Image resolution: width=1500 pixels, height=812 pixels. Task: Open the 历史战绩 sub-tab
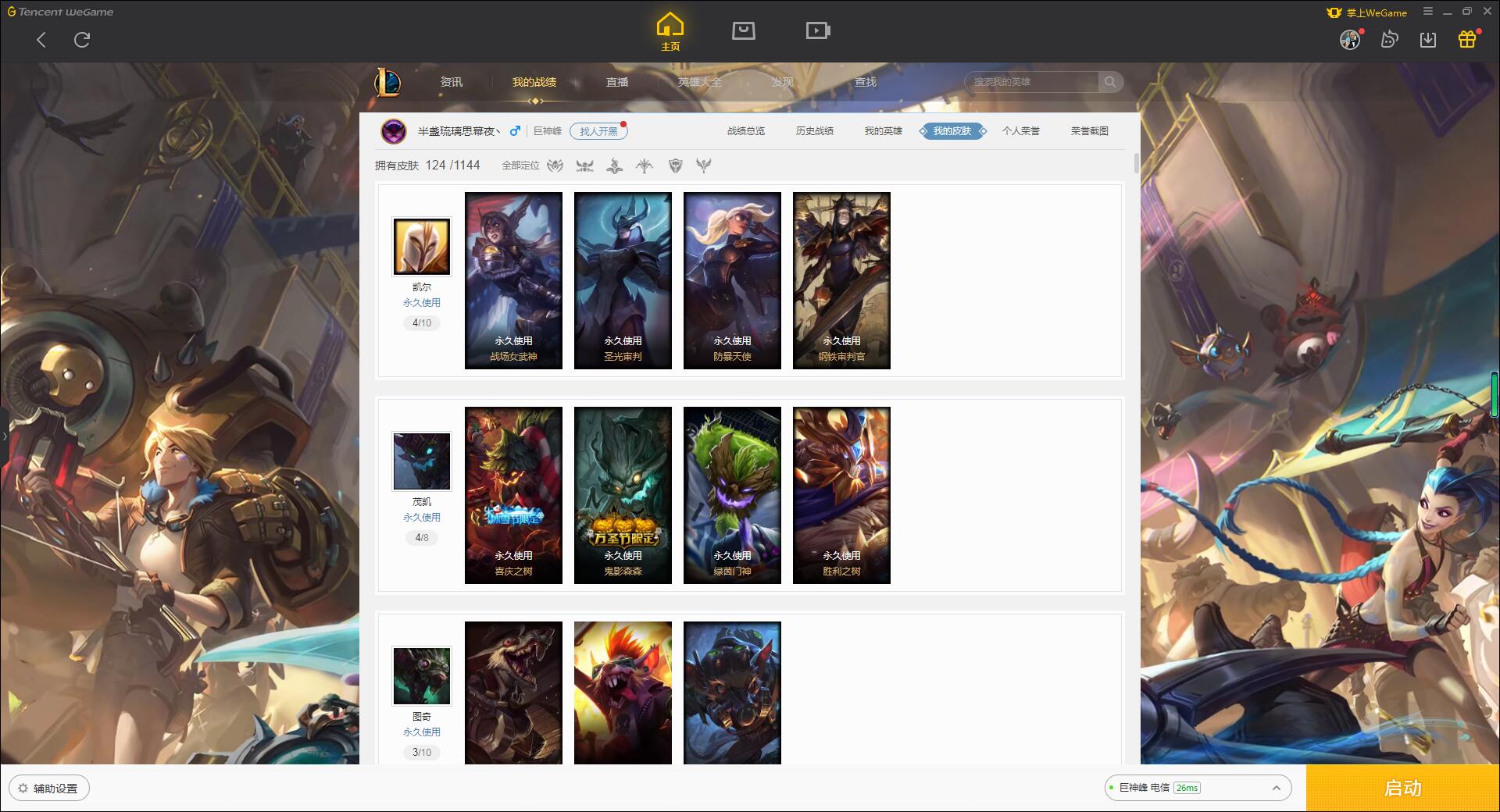click(x=815, y=131)
